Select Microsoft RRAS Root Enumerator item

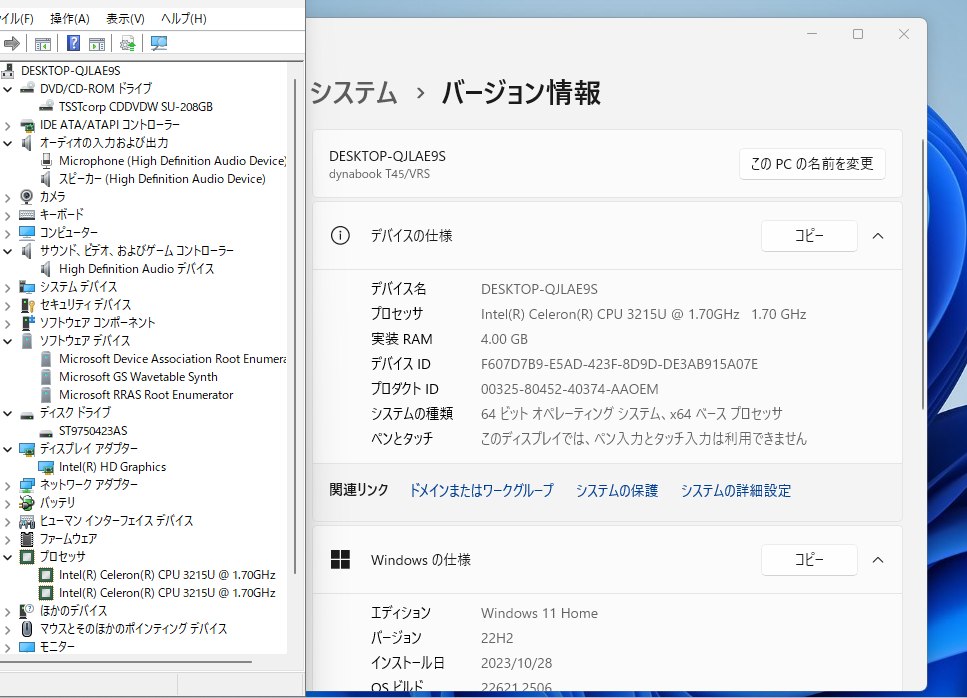click(146, 395)
